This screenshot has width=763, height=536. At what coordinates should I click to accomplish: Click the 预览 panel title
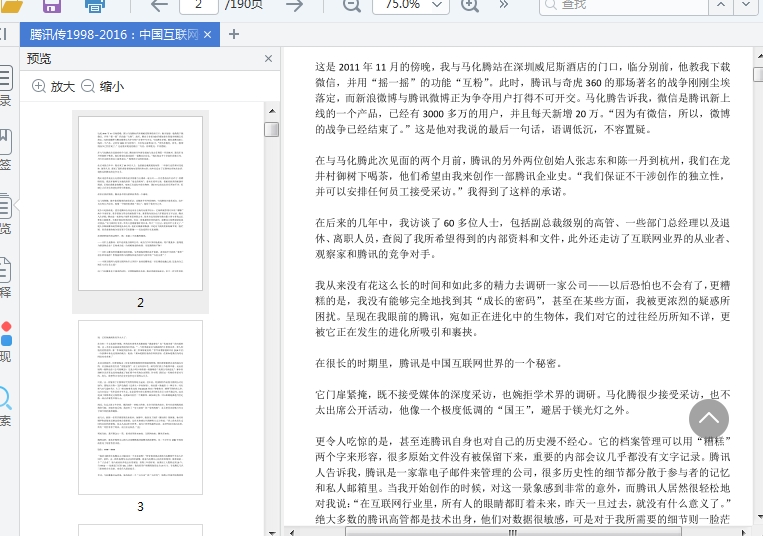click(39, 59)
